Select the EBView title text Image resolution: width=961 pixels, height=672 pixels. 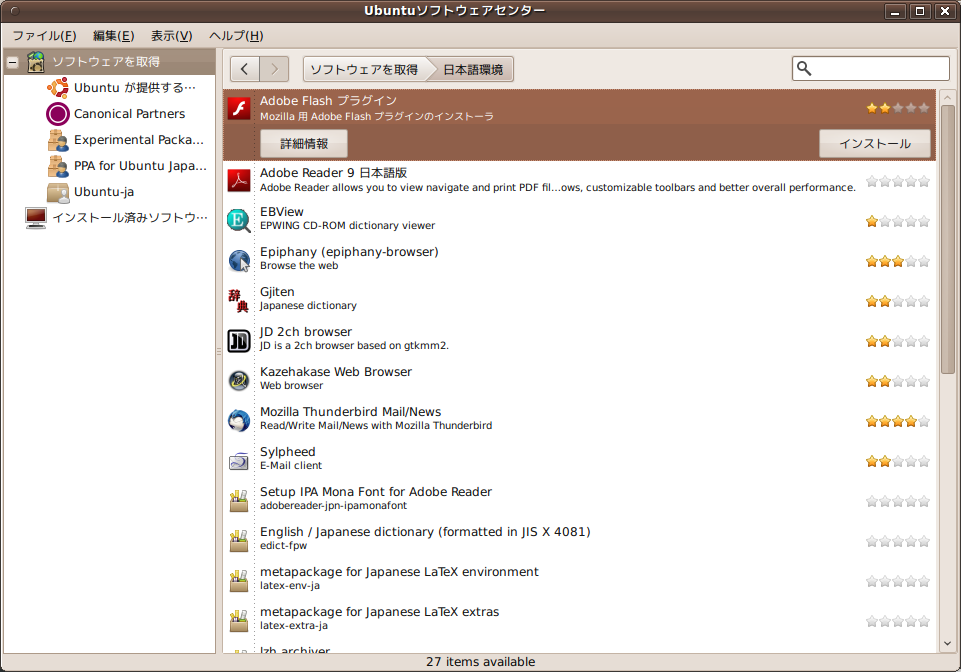coord(282,212)
